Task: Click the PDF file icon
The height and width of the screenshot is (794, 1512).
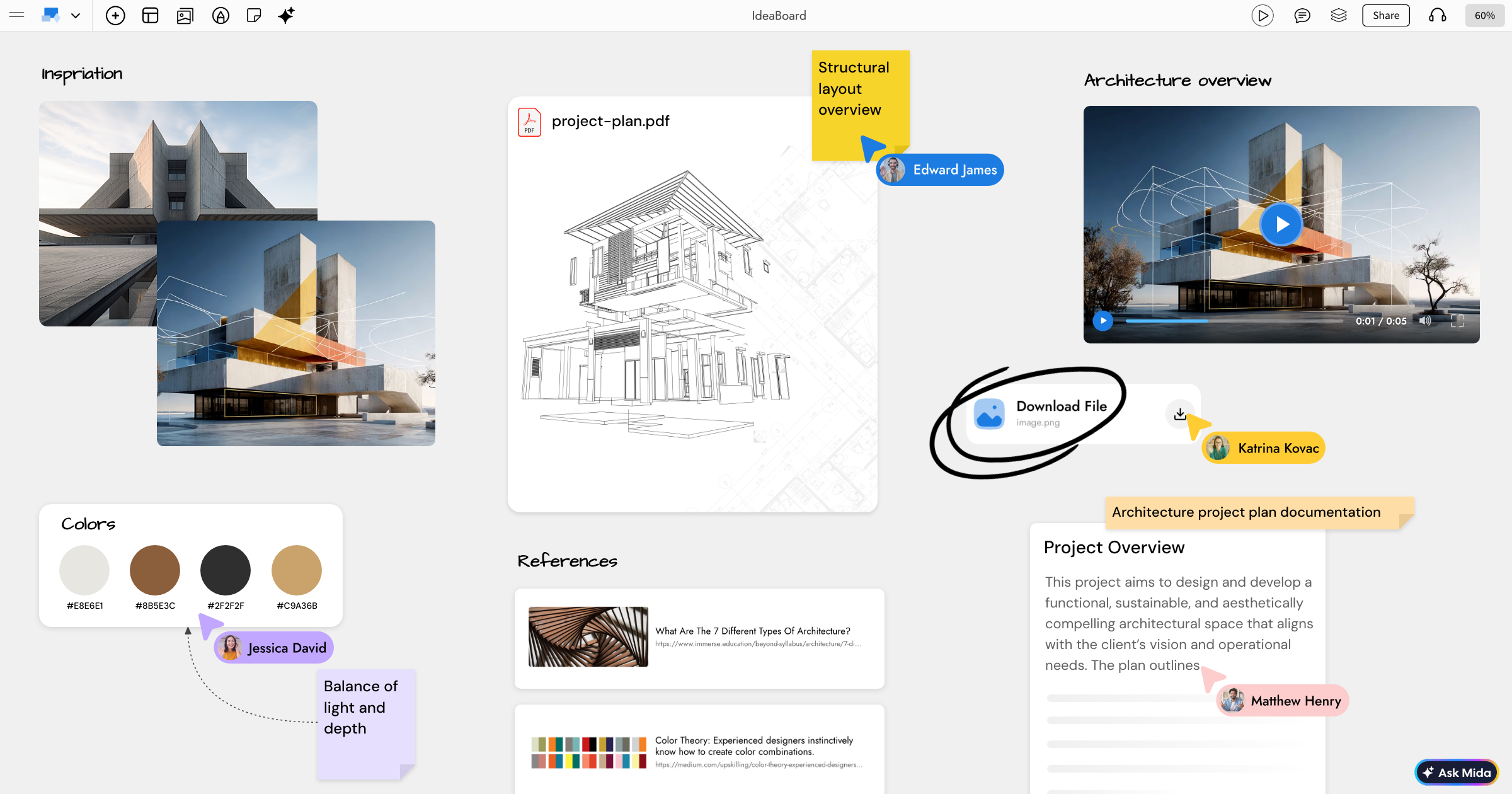Action: coord(529,122)
